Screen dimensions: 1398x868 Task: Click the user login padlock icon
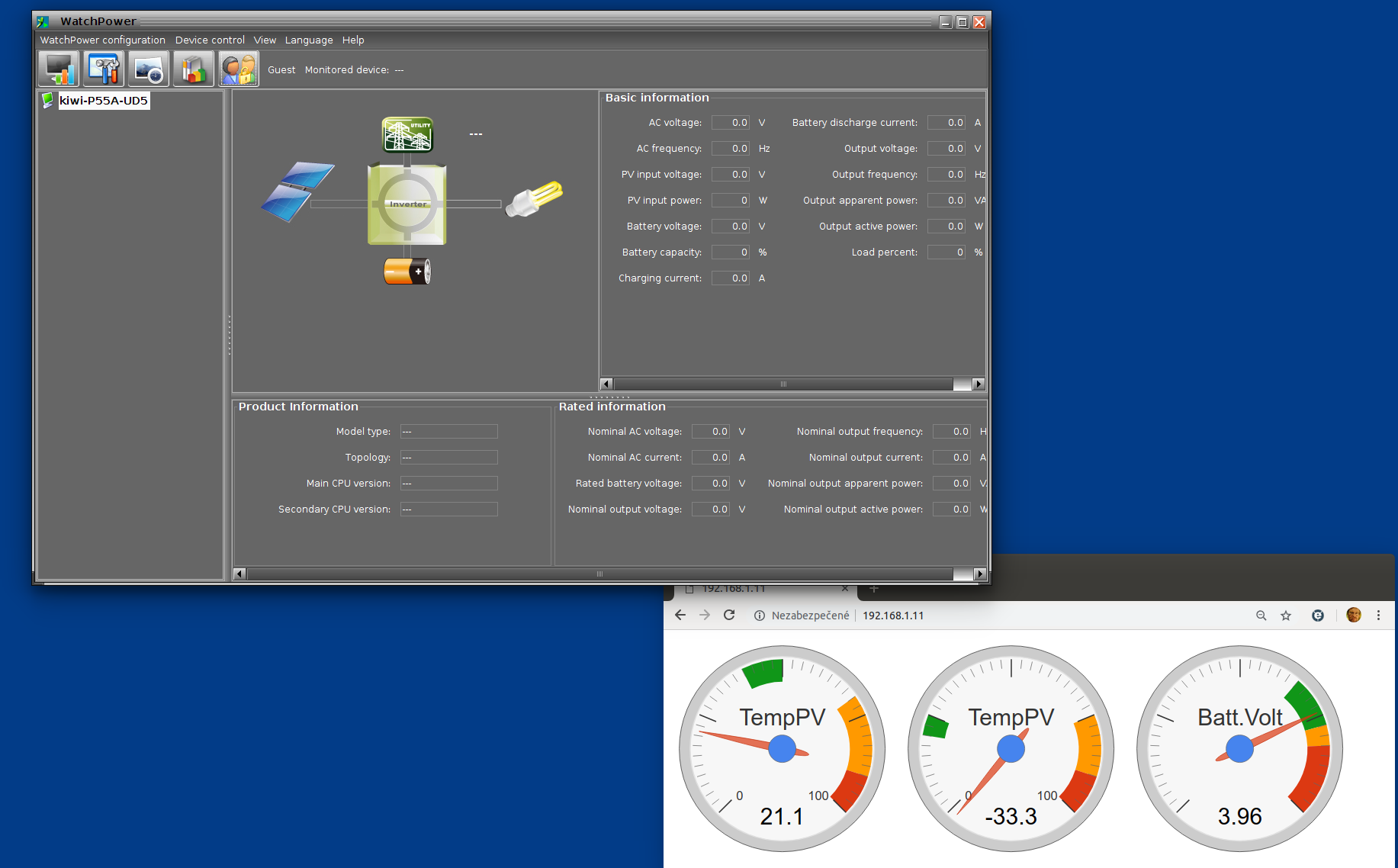click(x=239, y=69)
